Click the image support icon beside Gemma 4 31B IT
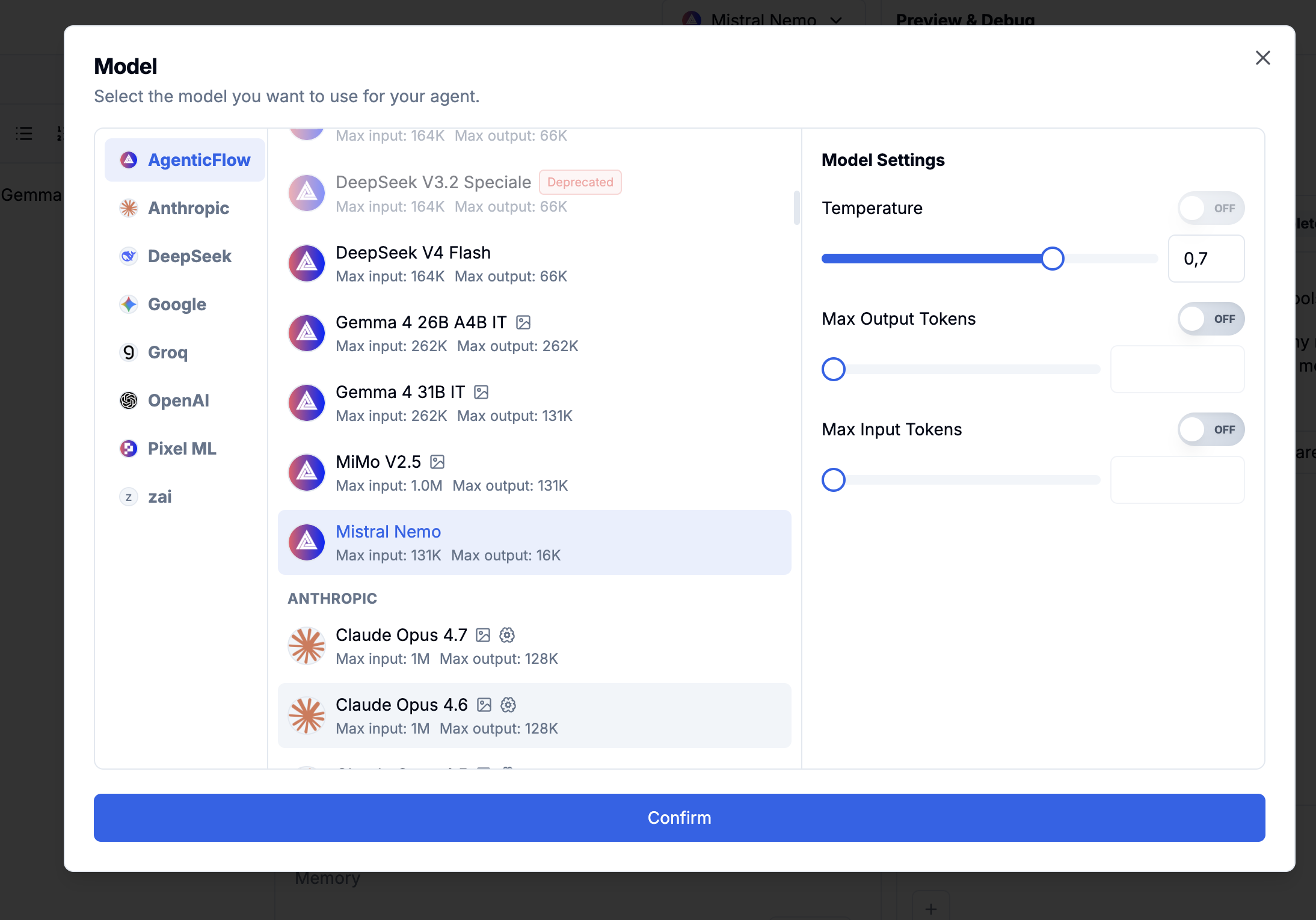 481,393
